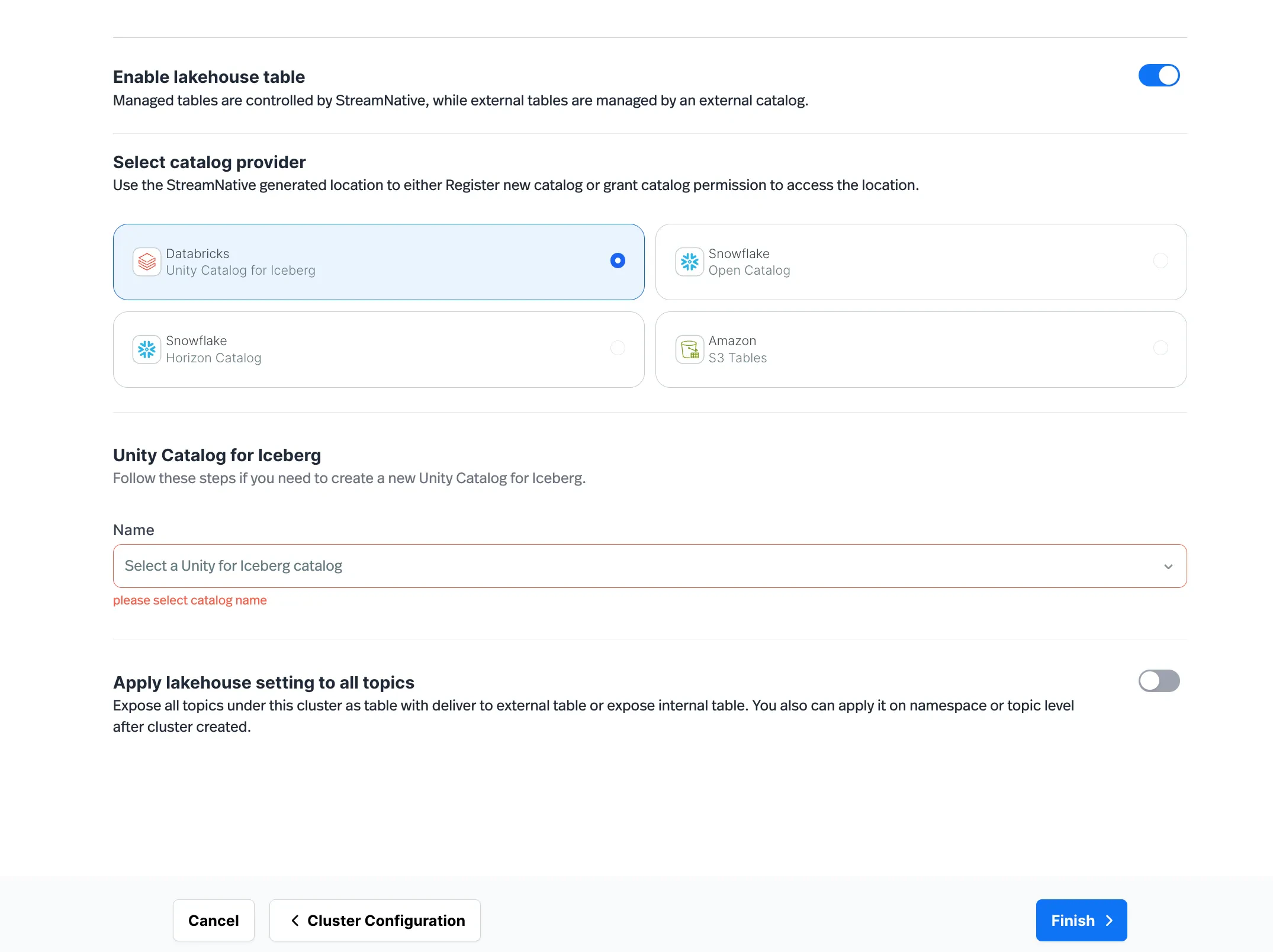The height and width of the screenshot is (952, 1273).
Task: Click the Amazon S3 Tables bucket icon
Action: (x=689, y=349)
